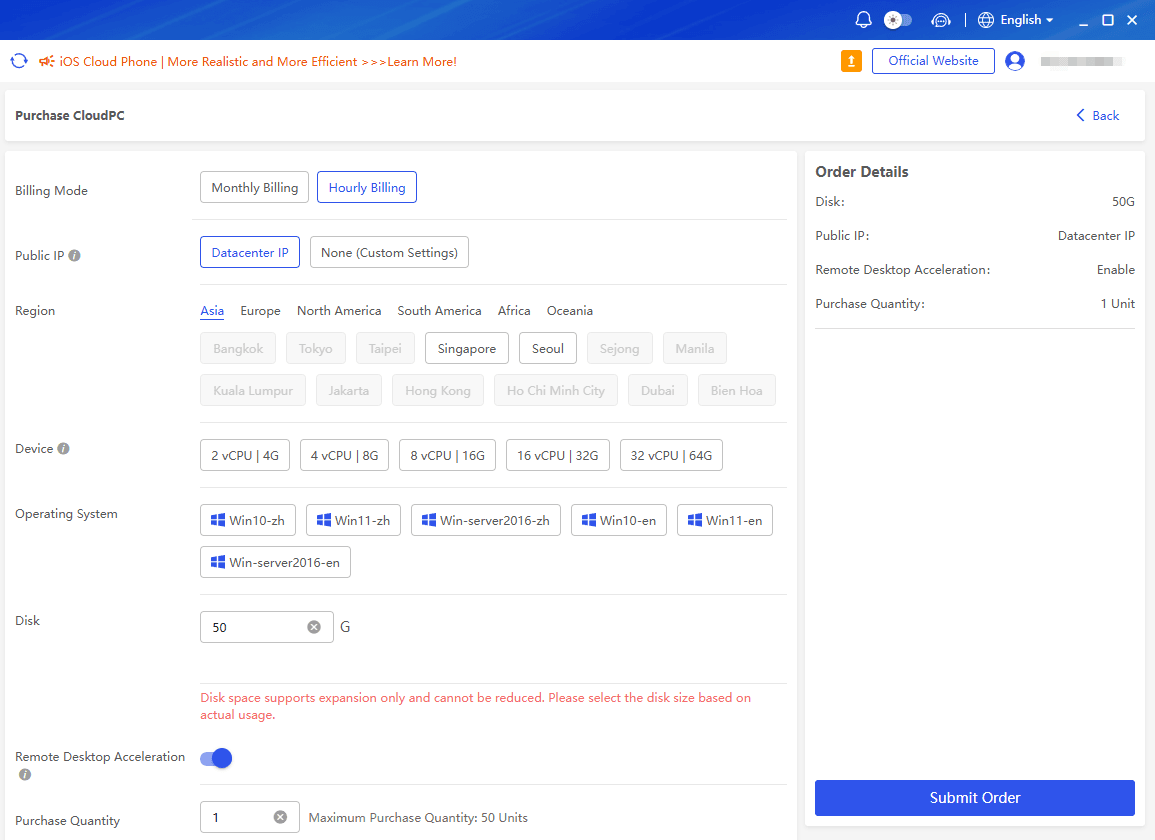Open the customer support headset icon
Viewport: 1155px width, 840px height.
click(x=941, y=20)
